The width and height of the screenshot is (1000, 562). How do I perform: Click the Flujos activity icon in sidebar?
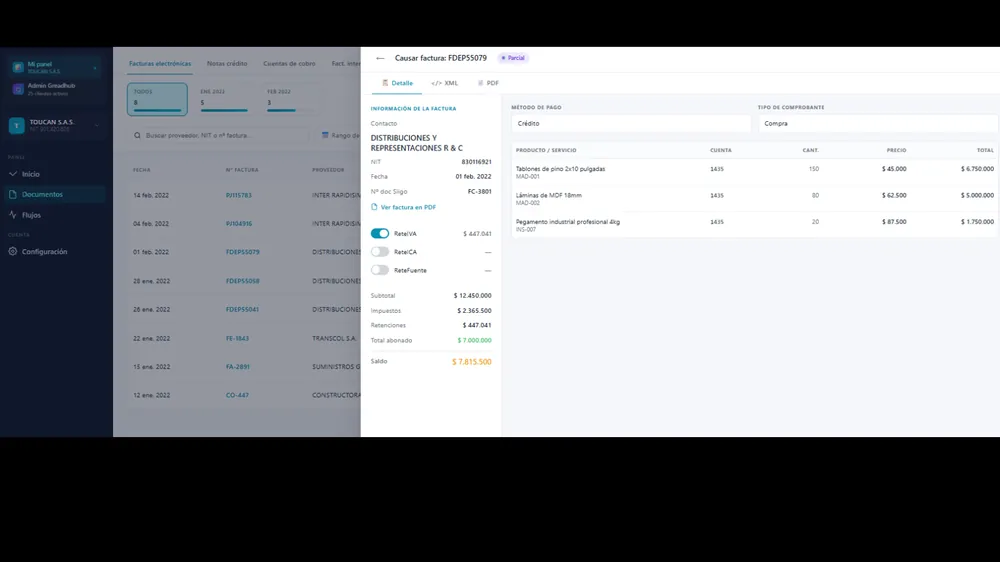tap(13, 215)
